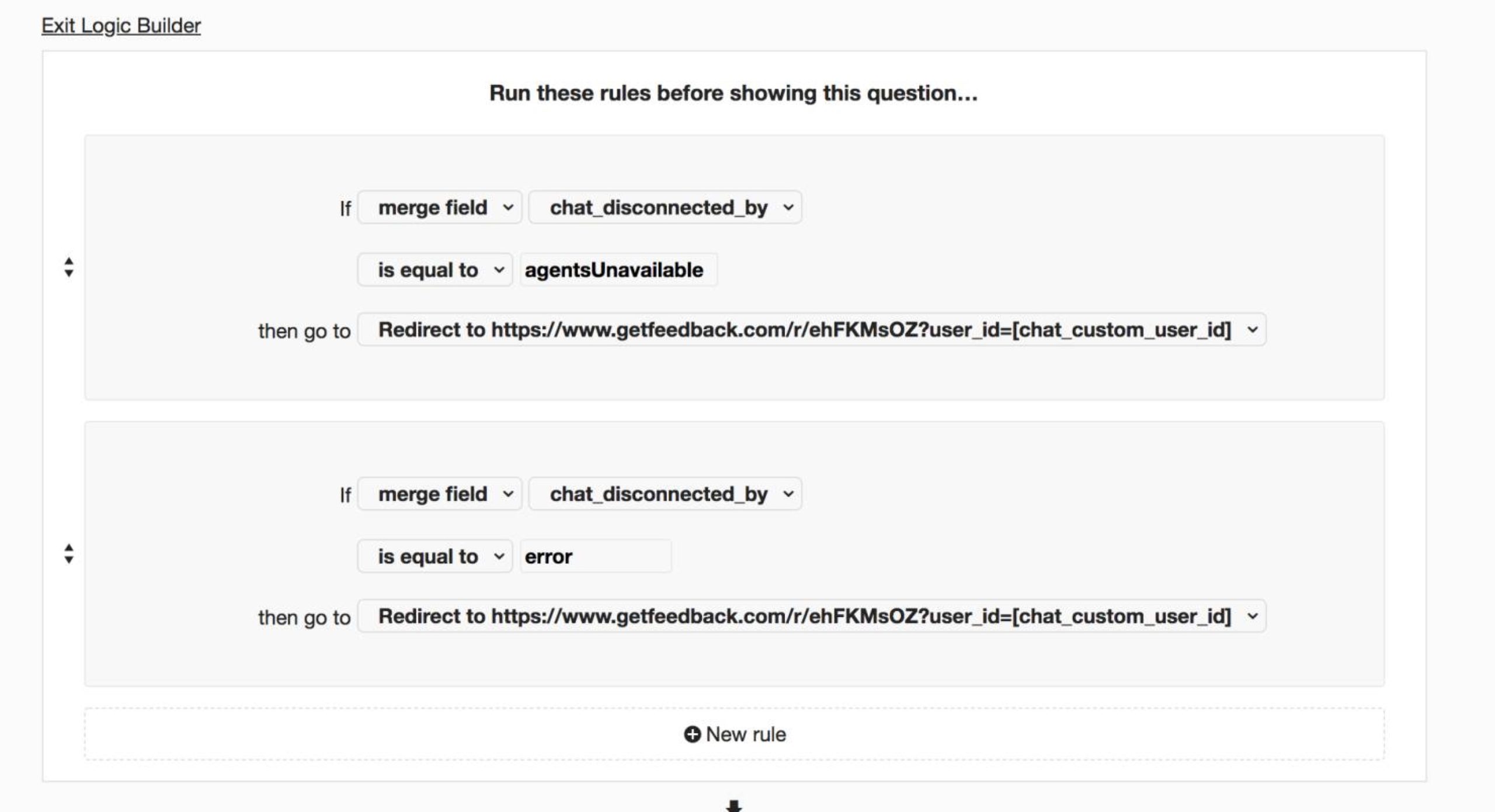Click the 'error' value input field
This screenshot has width=1495, height=812.
click(x=595, y=556)
